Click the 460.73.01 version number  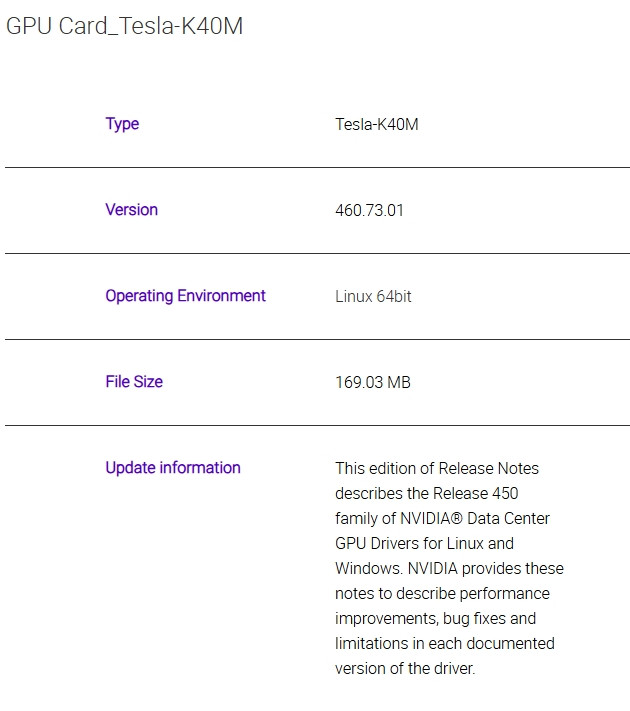pos(369,211)
